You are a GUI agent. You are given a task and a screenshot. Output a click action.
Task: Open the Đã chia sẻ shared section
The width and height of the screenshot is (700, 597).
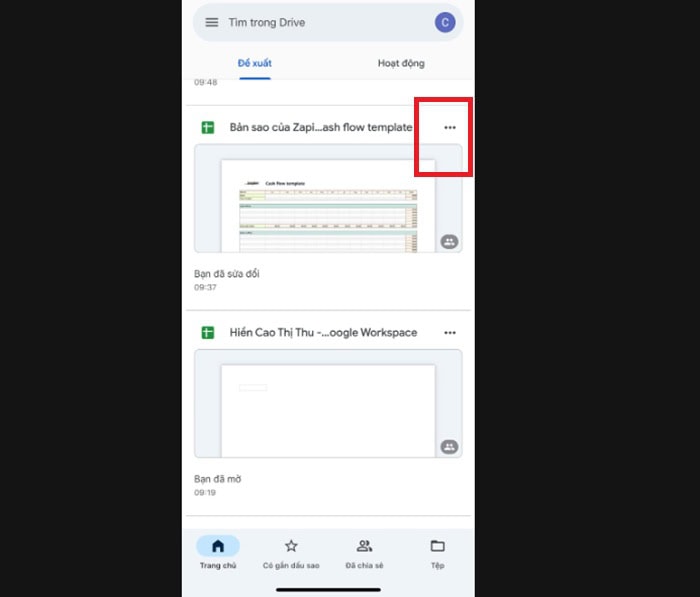[x=364, y=553]
